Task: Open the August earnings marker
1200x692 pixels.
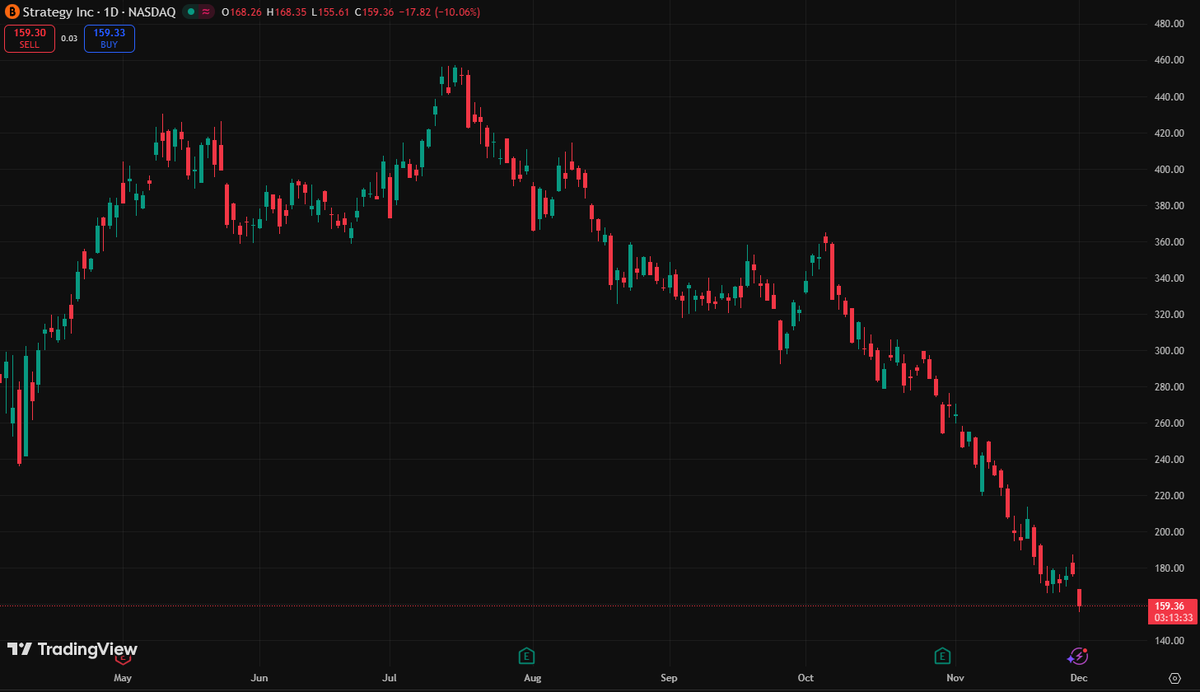Action: point(526,656)
